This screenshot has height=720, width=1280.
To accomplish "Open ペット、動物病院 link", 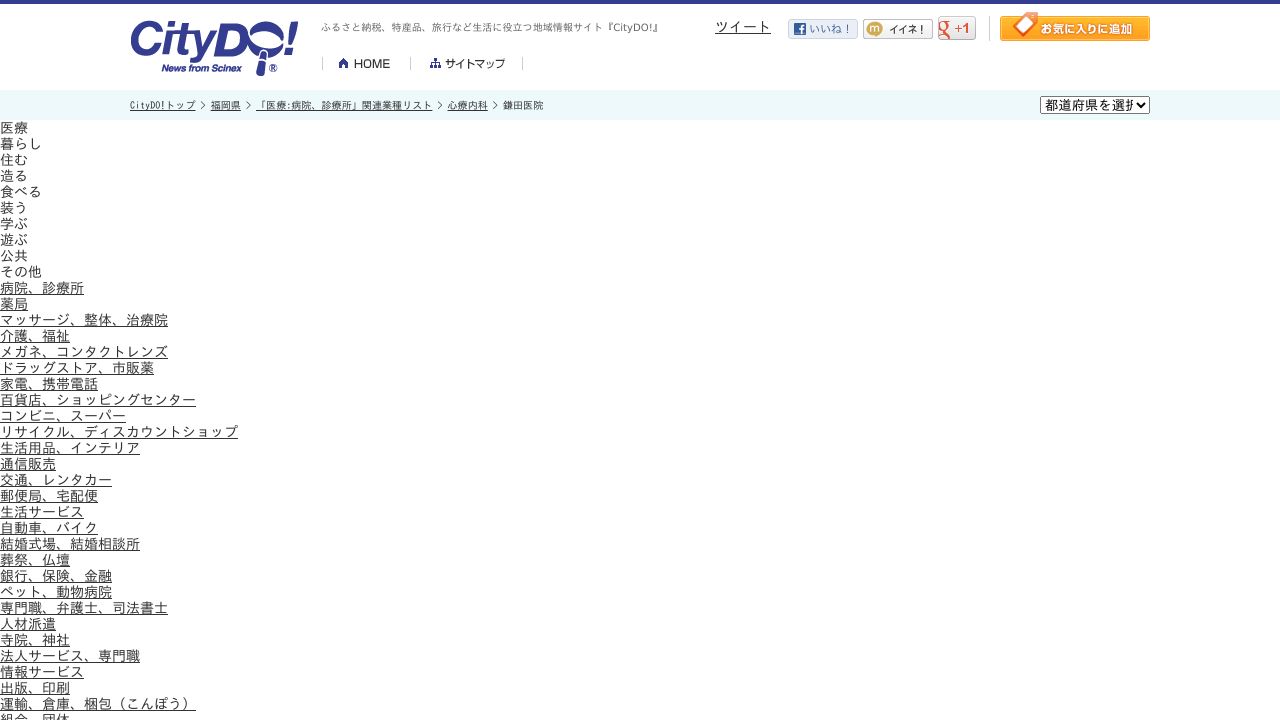I will click(56, 592).
